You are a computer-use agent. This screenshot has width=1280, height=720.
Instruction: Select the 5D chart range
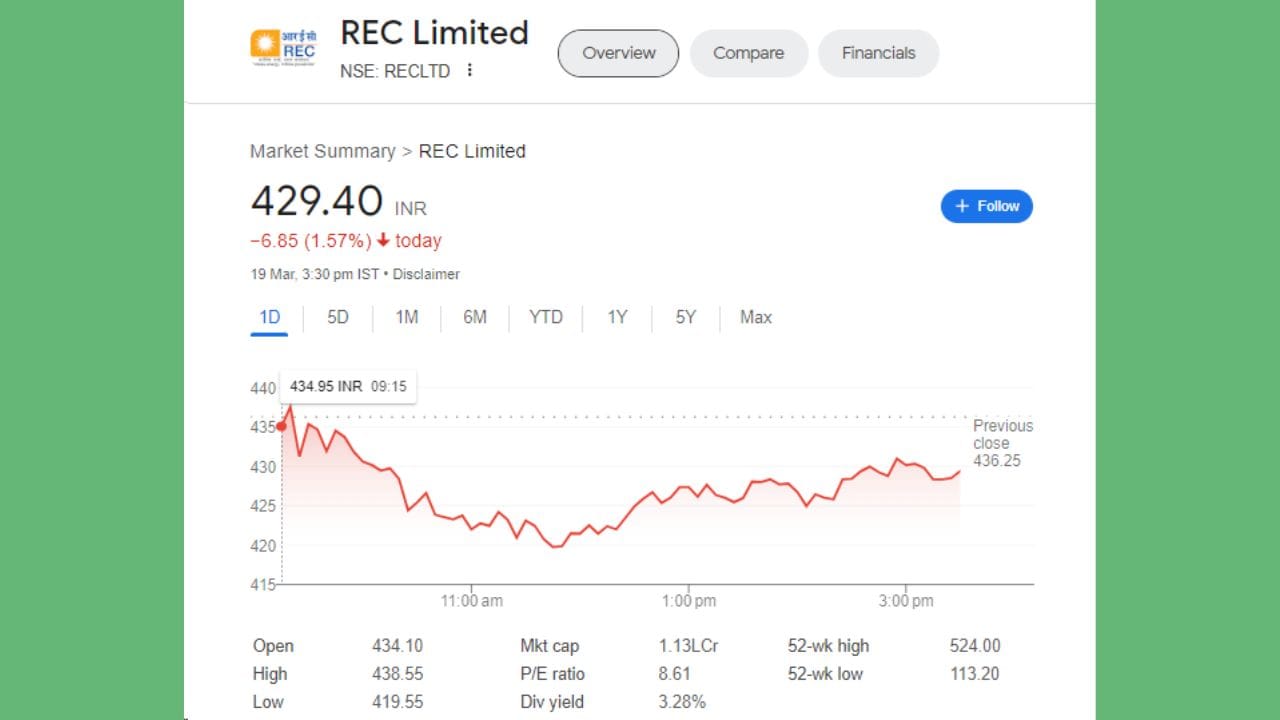338,317
